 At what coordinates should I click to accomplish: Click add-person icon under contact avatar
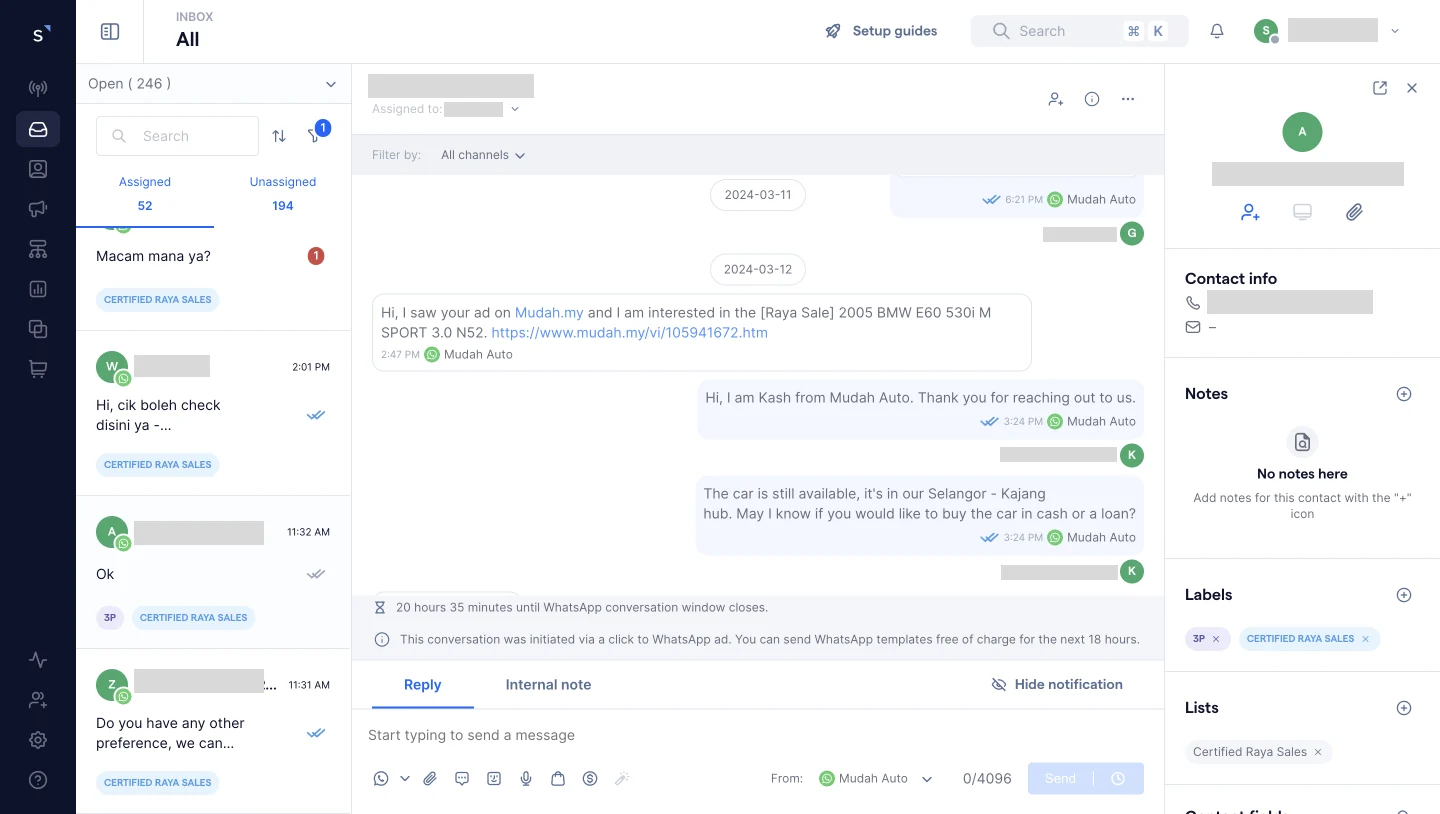[1250, 212]
